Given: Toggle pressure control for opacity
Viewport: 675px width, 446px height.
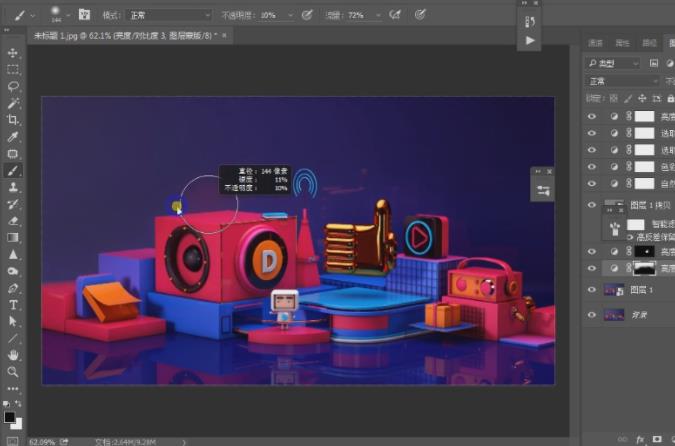Looking at the screenshot, I should click(307, 15).
